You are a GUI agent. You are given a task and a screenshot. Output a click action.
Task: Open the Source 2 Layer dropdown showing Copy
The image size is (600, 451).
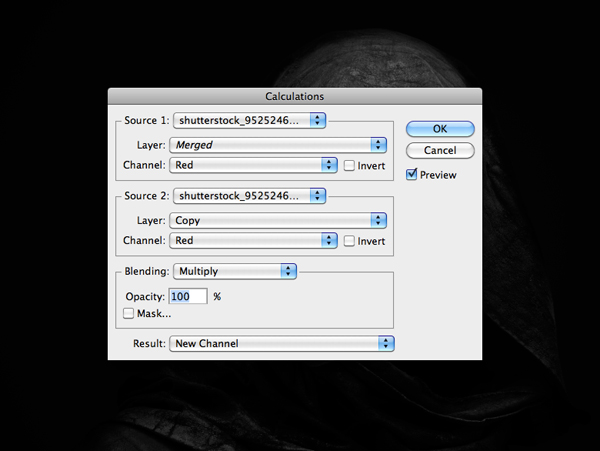coord(279,221)
